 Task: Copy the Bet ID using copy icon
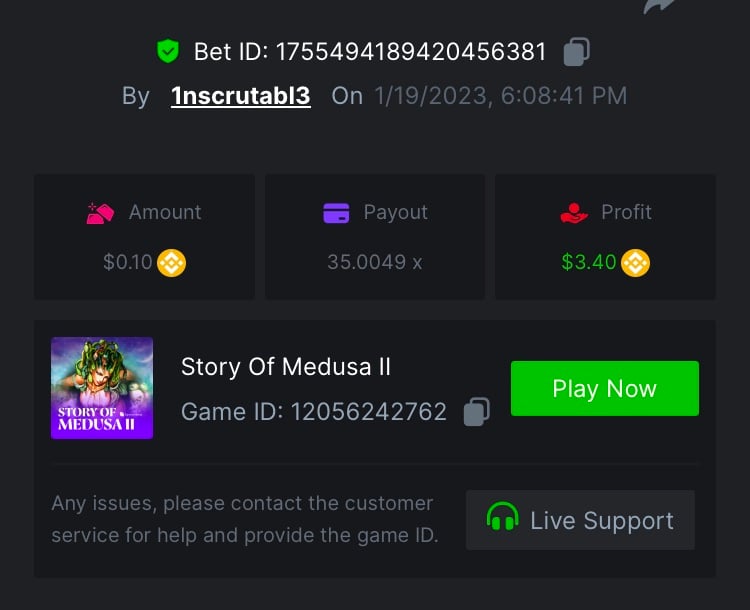576,51
